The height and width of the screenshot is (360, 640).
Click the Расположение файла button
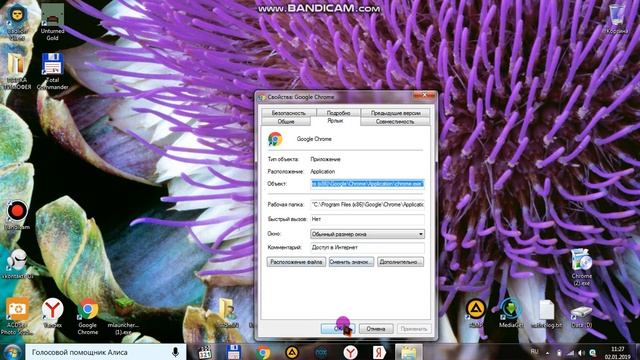296,262
